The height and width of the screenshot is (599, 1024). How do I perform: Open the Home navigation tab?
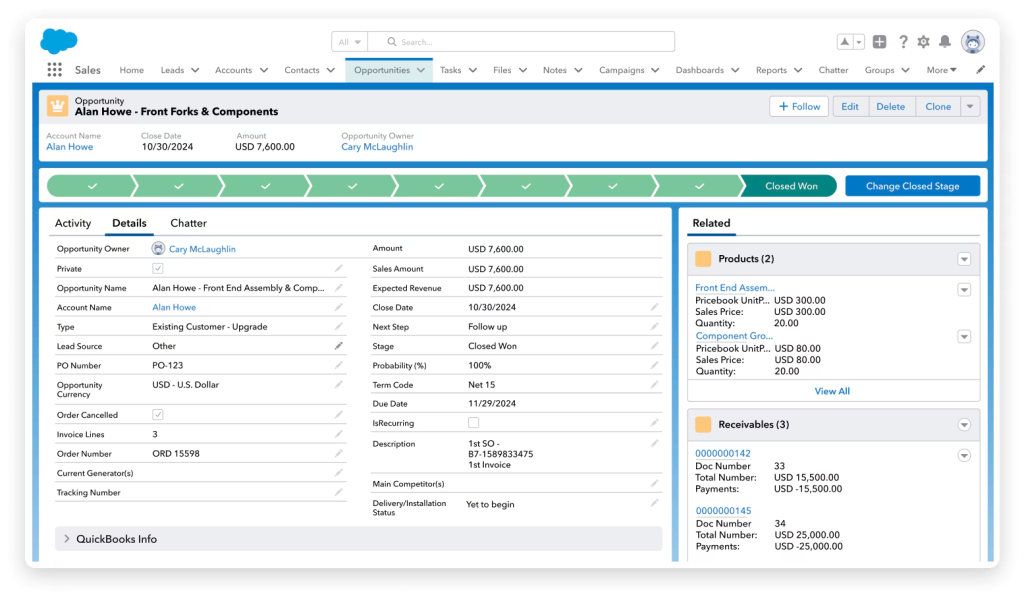(131, 70)
